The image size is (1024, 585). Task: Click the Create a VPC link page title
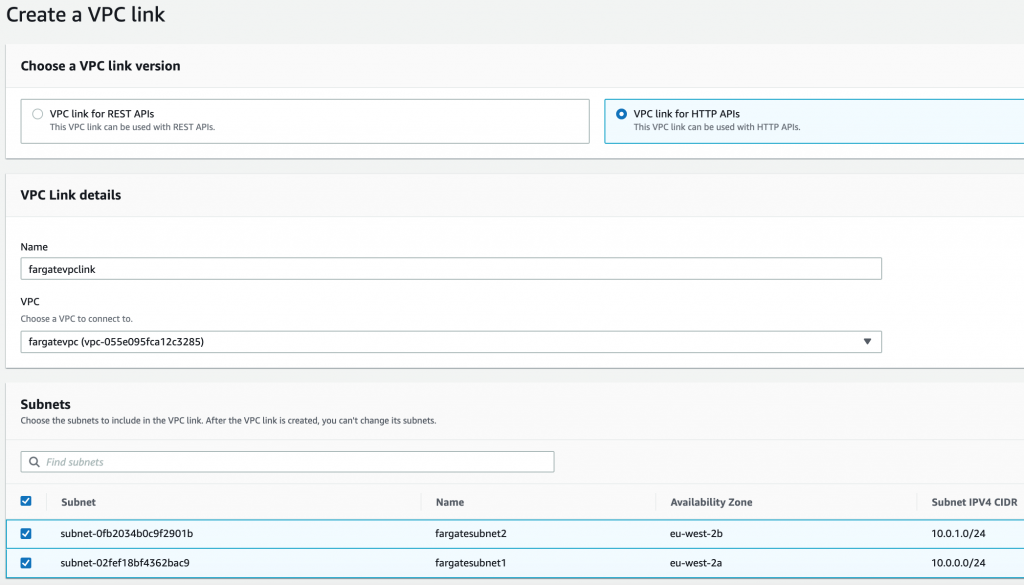(85, 15)
